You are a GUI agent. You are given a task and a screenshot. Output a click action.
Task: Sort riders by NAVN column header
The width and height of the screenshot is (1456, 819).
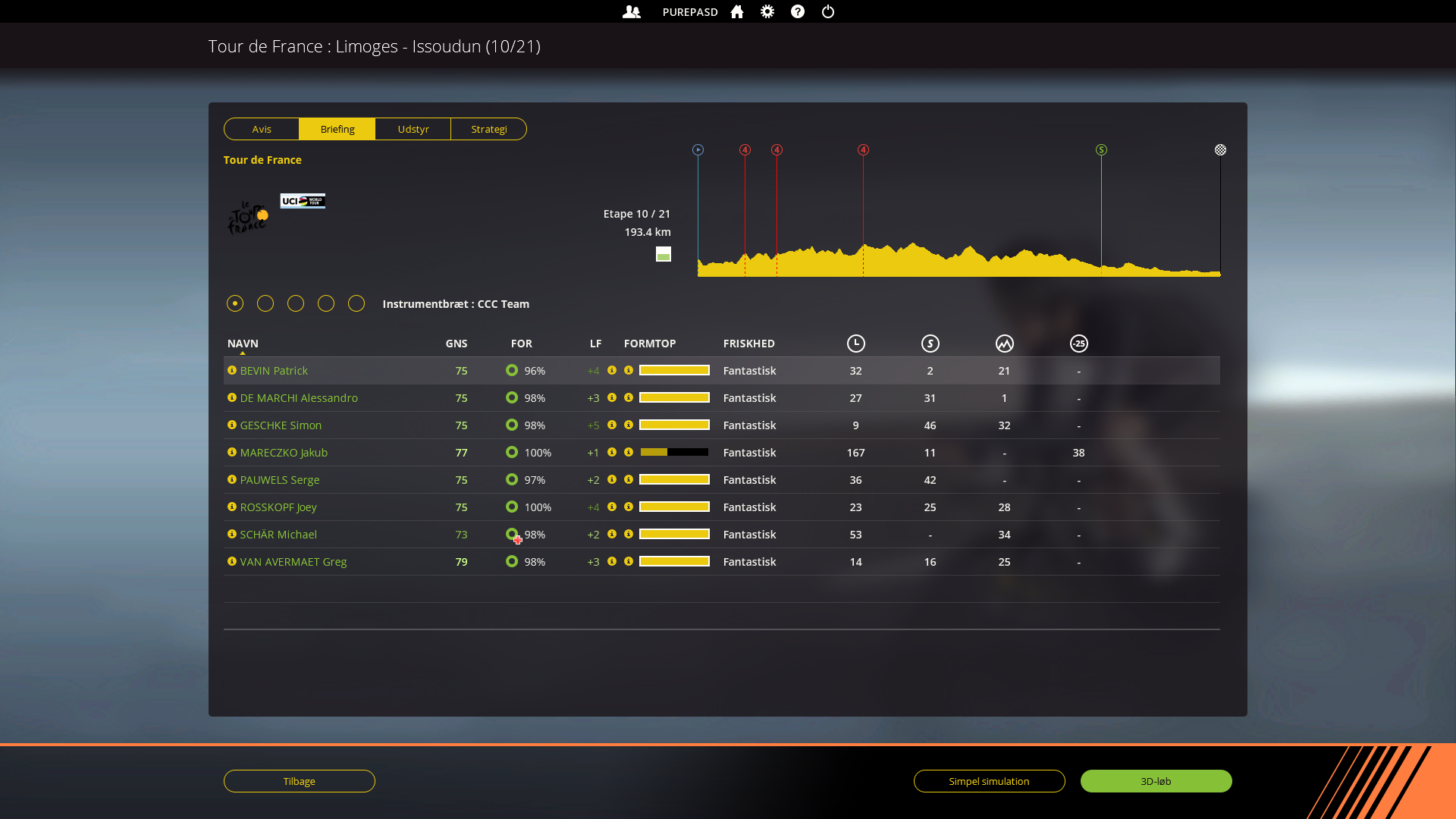click(x=243, y=344)
